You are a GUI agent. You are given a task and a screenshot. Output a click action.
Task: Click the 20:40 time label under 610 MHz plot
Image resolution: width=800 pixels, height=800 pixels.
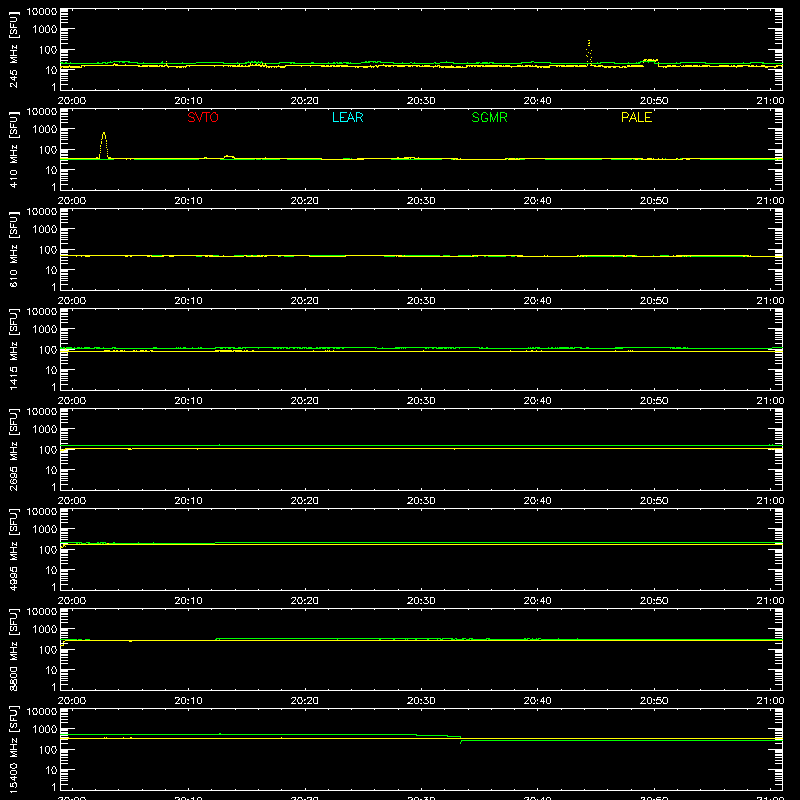pos(537,301)
